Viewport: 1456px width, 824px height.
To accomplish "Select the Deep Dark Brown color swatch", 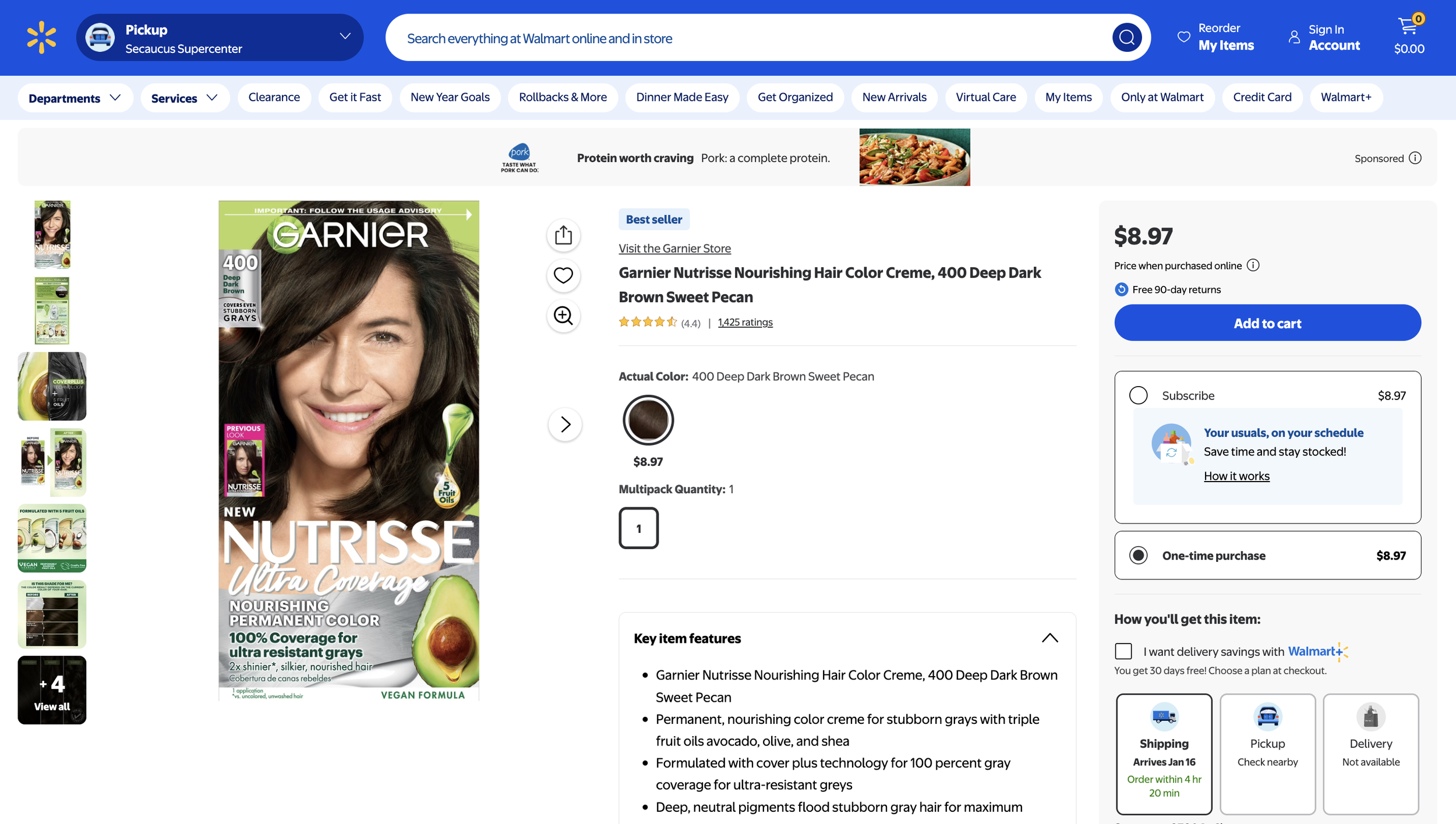I will pos(648,420).
